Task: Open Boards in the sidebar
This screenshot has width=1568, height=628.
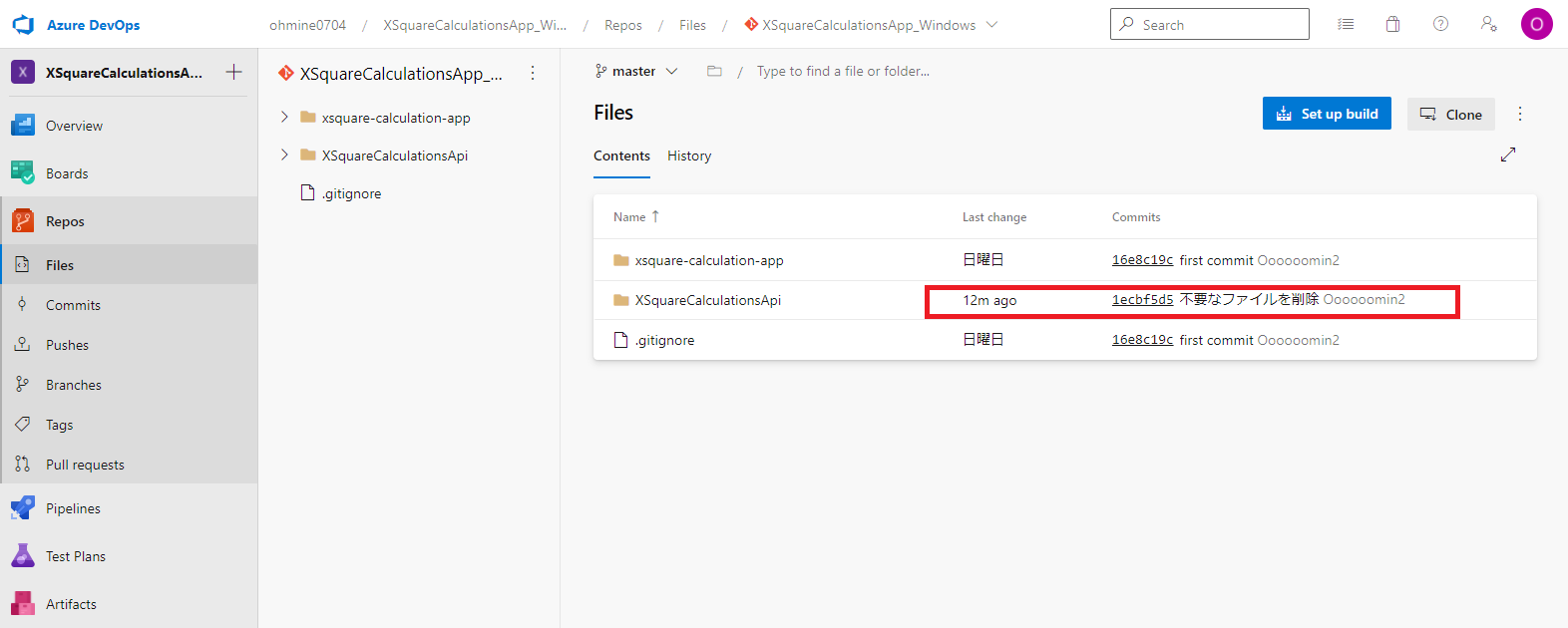Action: click(129, 173)
